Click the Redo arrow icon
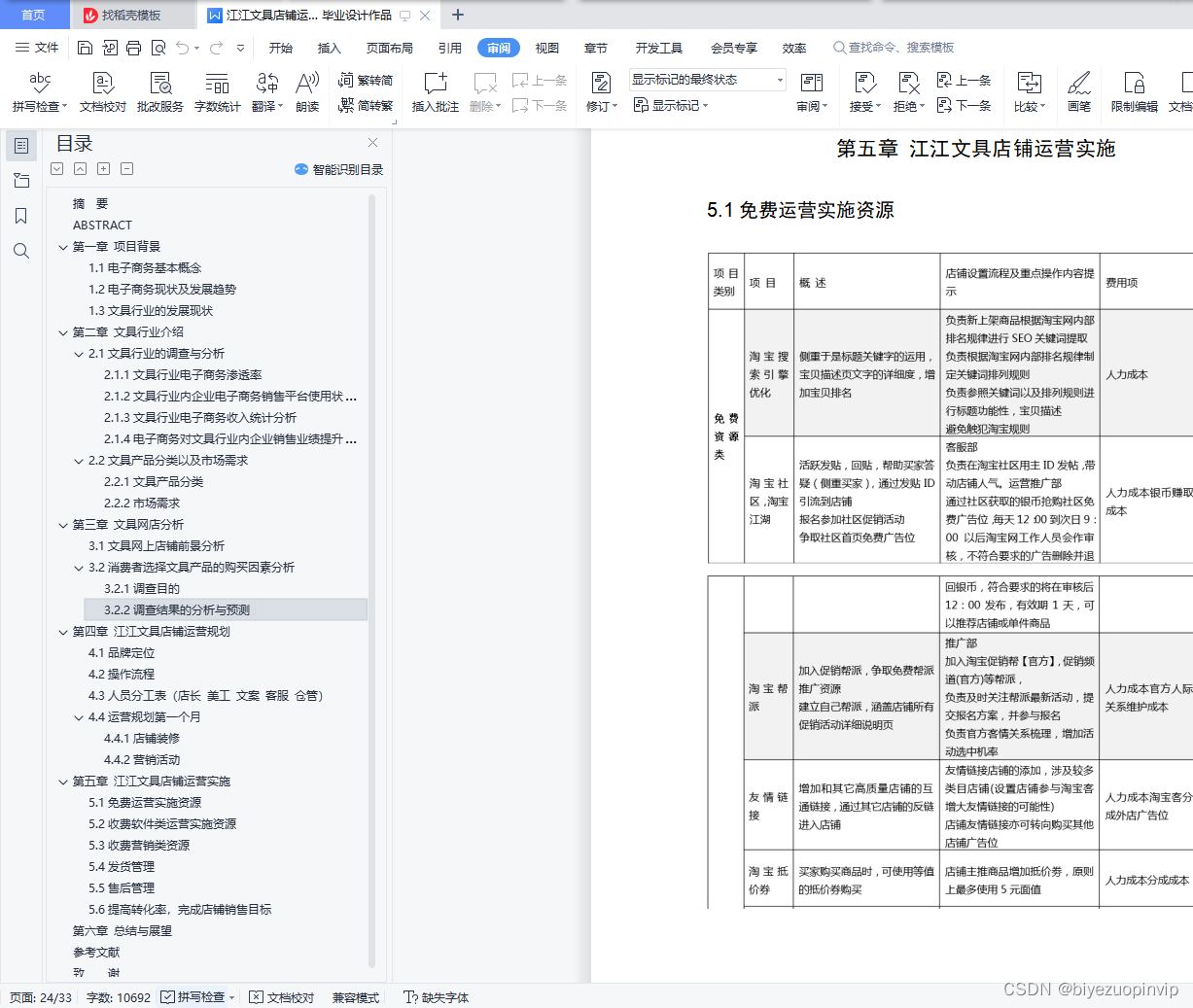Screen dimensions: 1193x1008 (x=216, y=47)
